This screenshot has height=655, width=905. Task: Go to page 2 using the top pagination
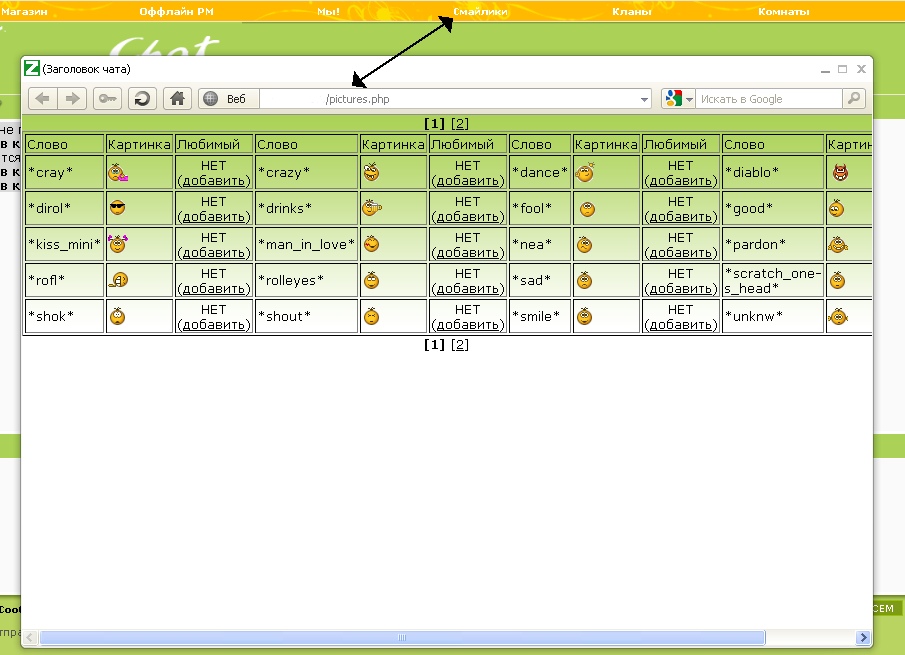(460, 124)
